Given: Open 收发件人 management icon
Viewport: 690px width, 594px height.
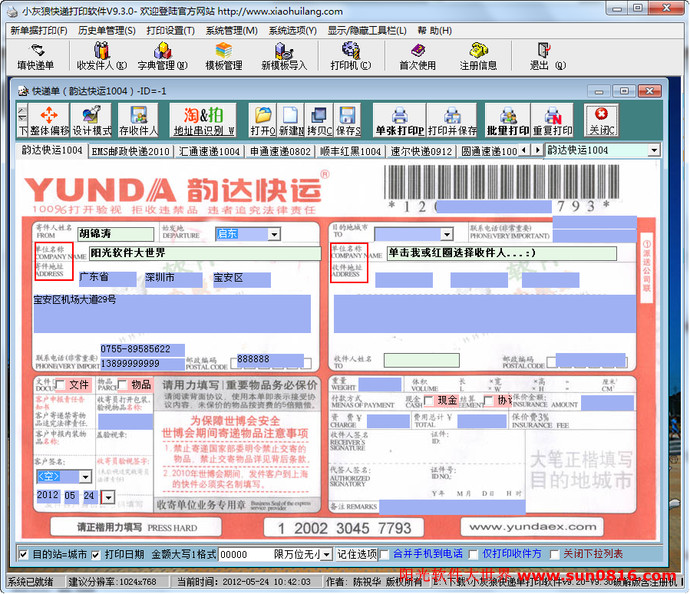Looking at the screenshot, I should point(102,56).
